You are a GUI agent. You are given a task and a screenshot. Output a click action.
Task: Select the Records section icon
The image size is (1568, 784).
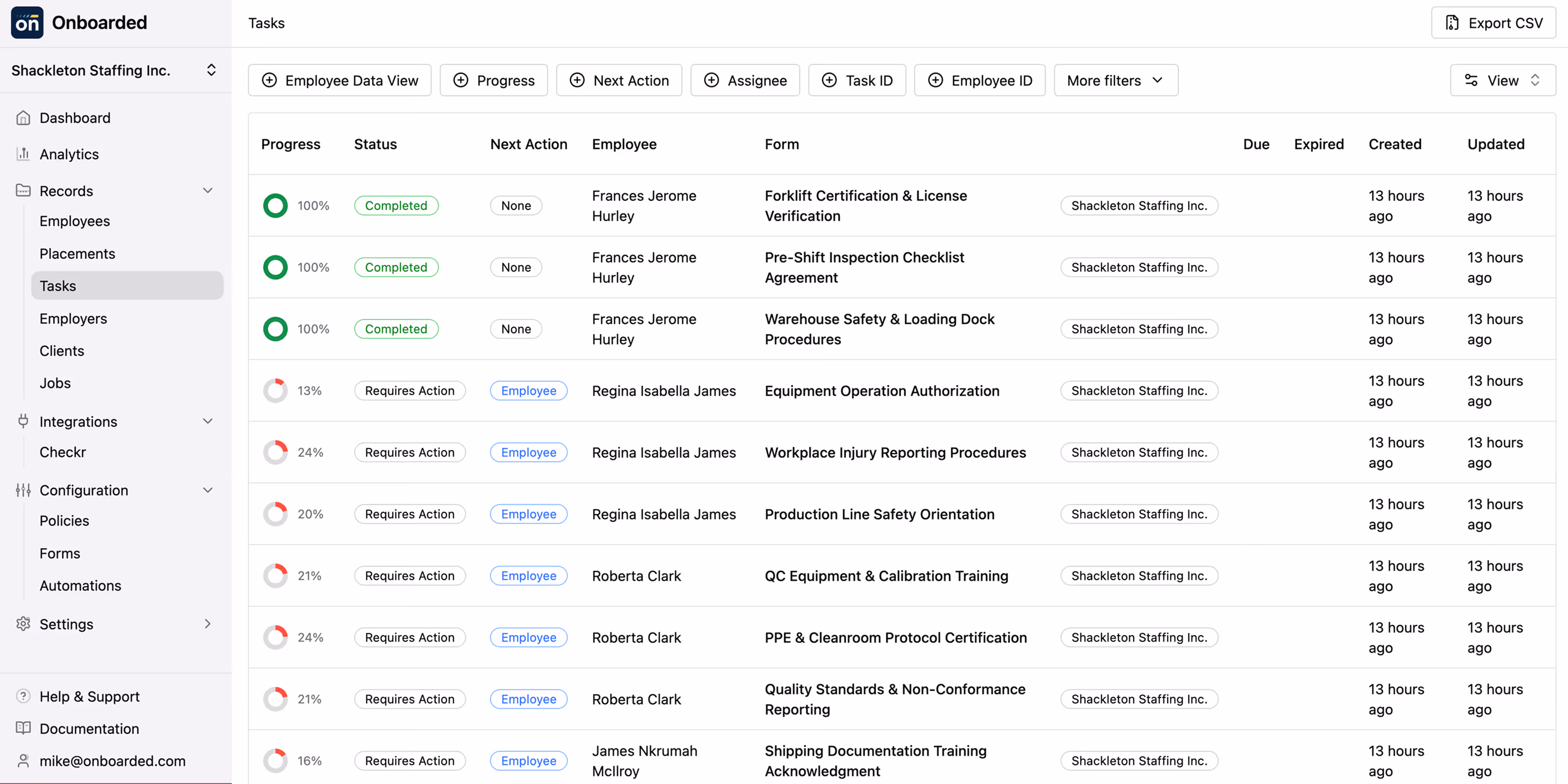23,190
